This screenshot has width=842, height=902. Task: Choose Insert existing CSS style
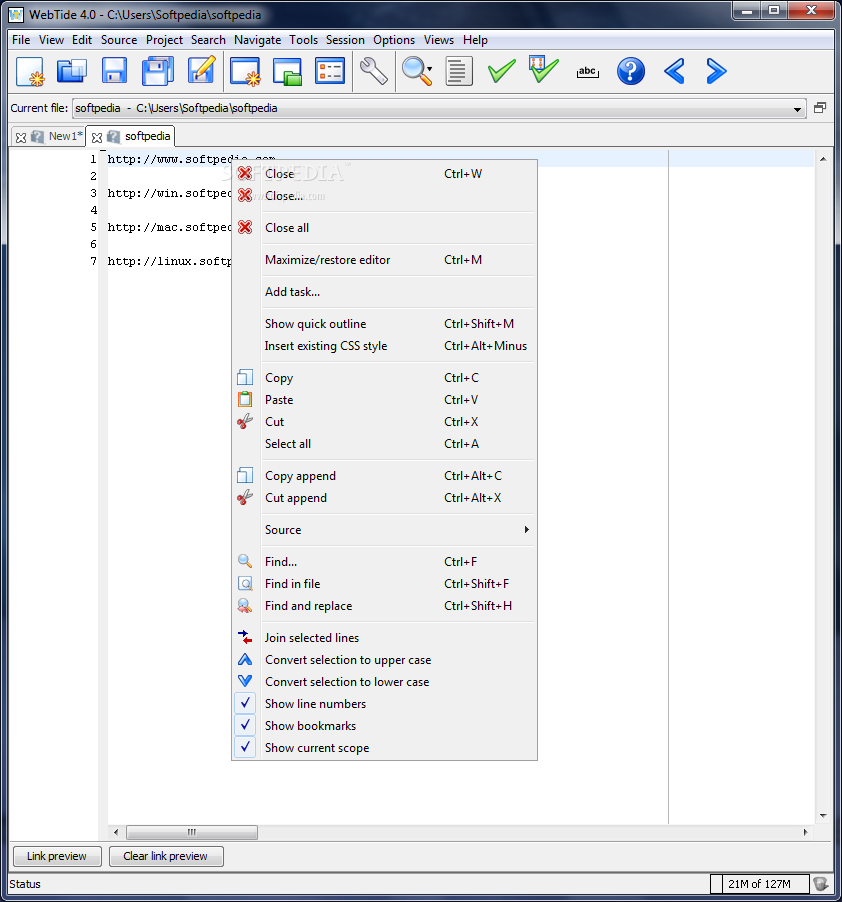[384, 346]
